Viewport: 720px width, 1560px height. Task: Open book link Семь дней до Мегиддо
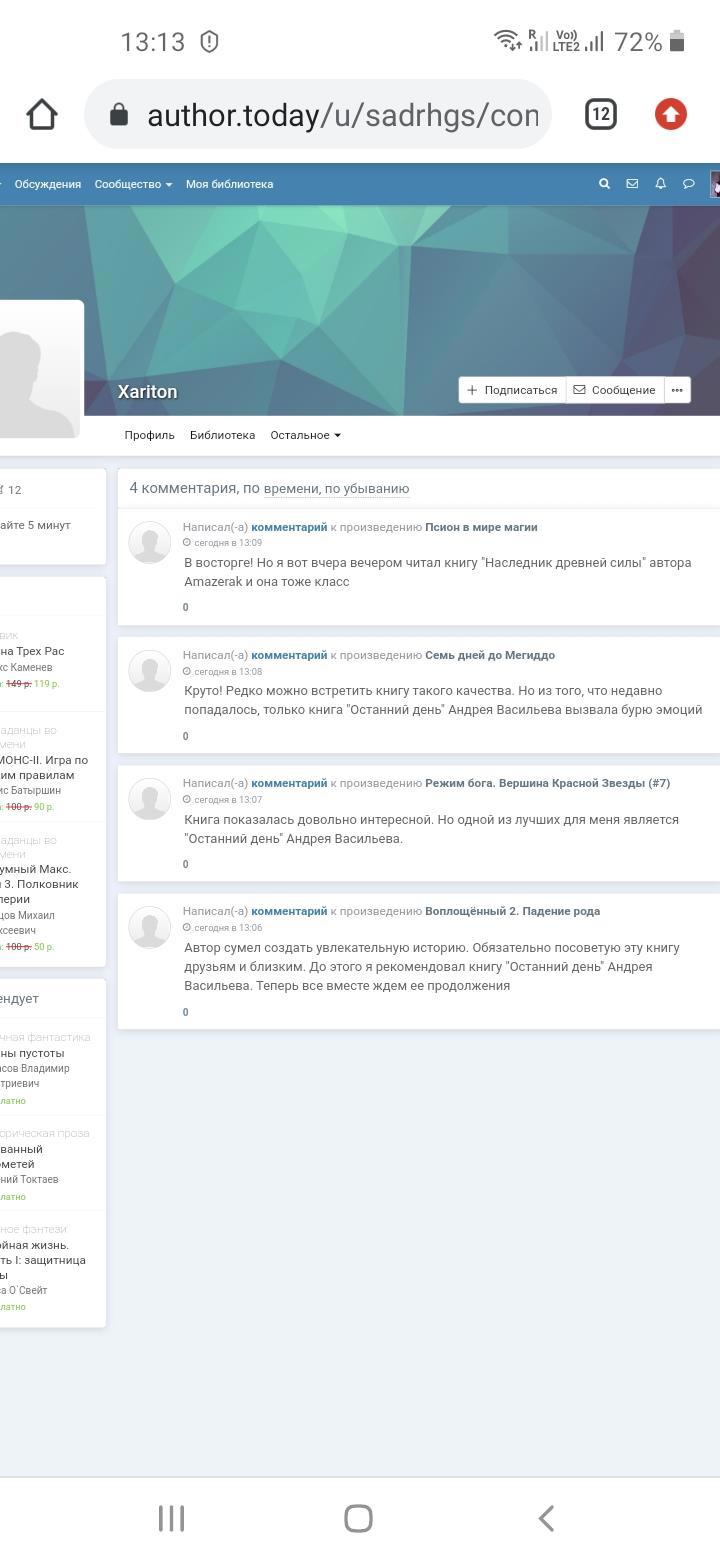(x=489, y=655)
